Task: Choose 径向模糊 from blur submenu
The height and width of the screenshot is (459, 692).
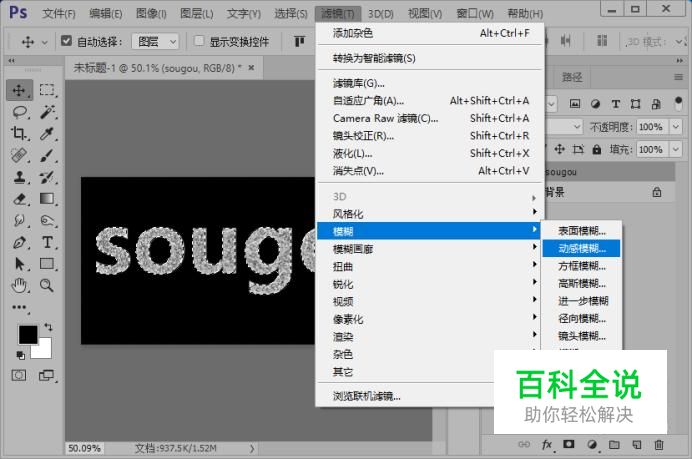Action: [x=581, y=318]
